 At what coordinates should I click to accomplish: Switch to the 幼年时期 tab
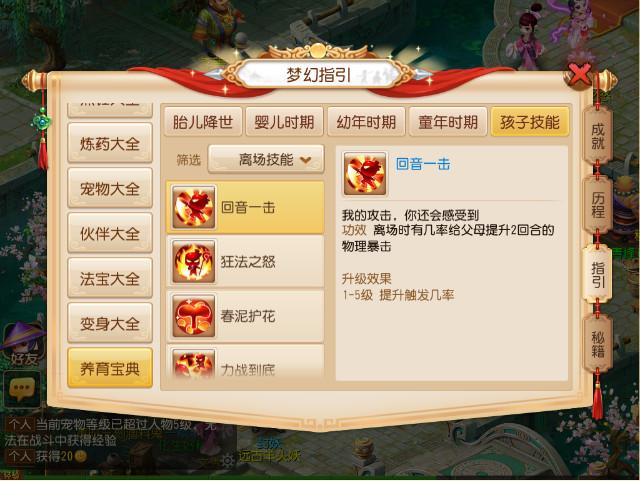[366, 122]
